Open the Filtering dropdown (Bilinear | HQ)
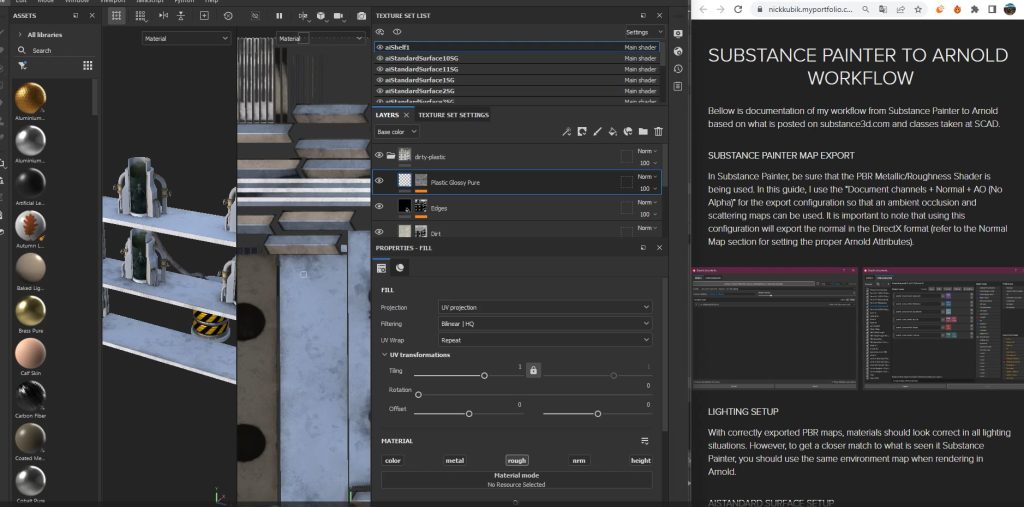Image resolution: width=1024 pixels, height=507 pixels. point(545,323)
